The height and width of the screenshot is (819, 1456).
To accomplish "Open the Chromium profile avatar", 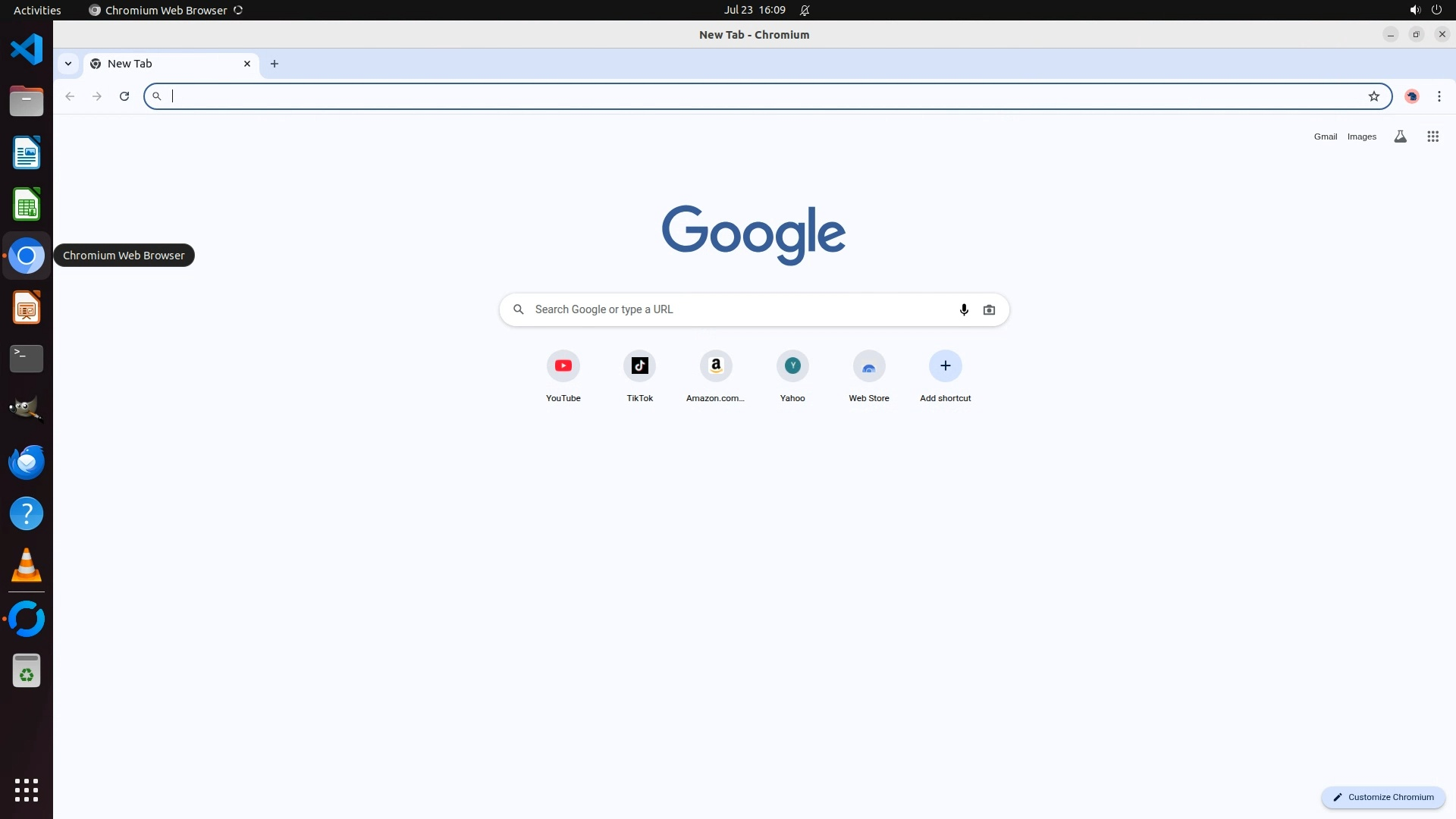I will point(1411,96).
